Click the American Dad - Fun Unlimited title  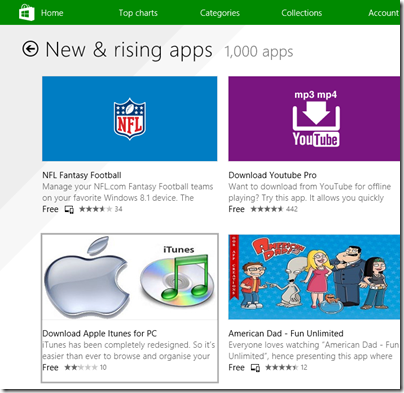(x=286, y=333)
